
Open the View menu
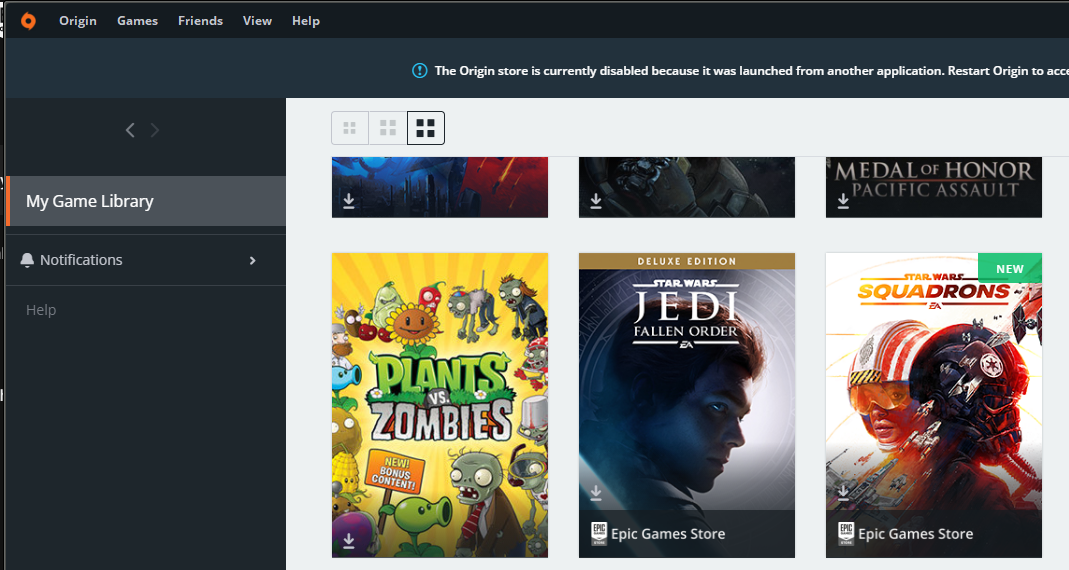(257, 21)
